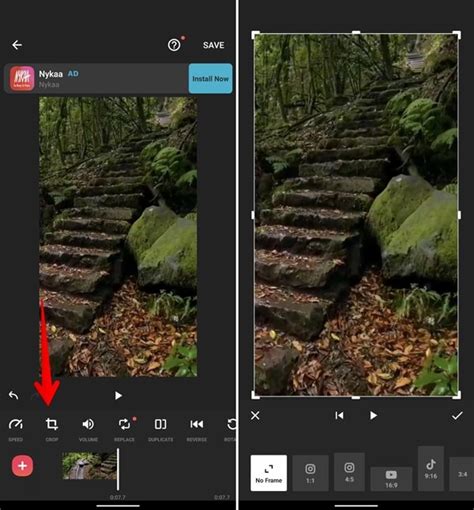Go back with the arrow icon
474x510 pixels.
pyautogui.click(x=17, y=45)
